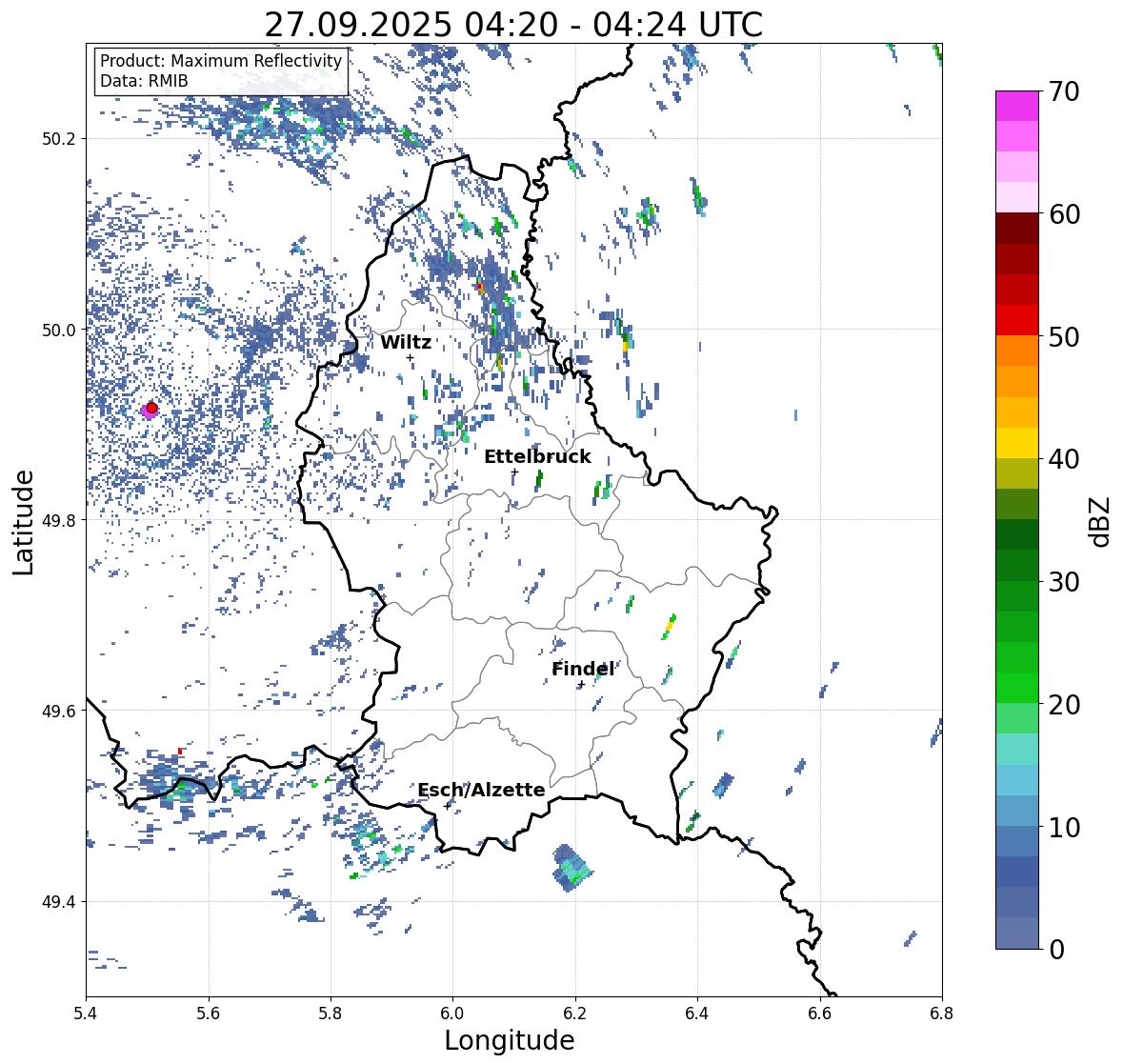
Task: Click the 50 tick on the colorbar
Action: point(1064,337)
